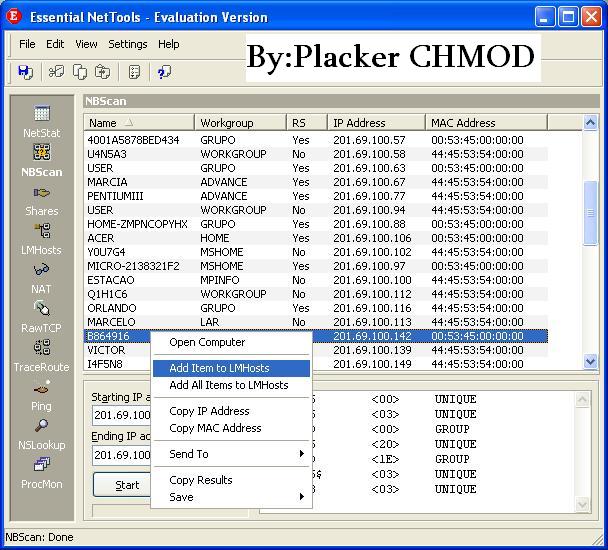Select the PENTIUMIII row
608x550 pixels.
click(316, 196)
